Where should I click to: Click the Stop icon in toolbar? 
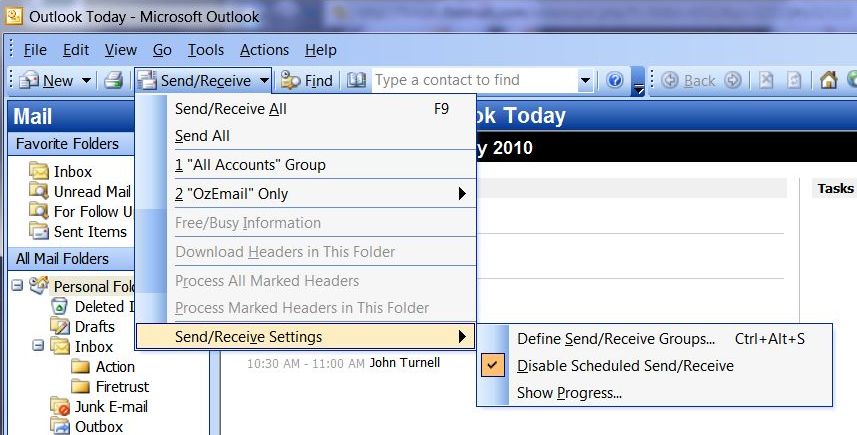click(x=766, y=81)
